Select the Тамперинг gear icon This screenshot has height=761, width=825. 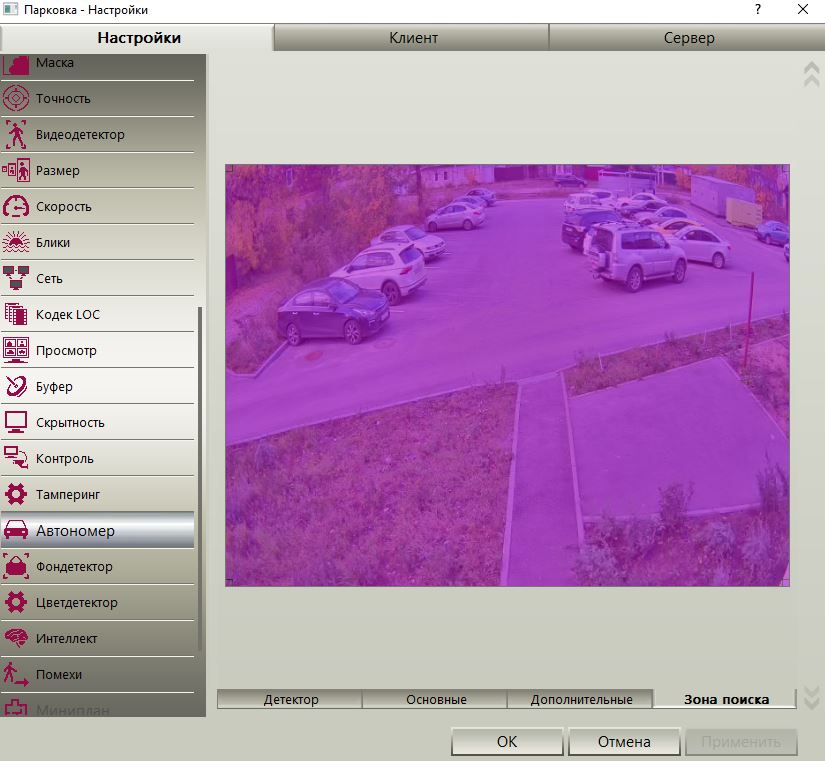click(x=16, y=494)
